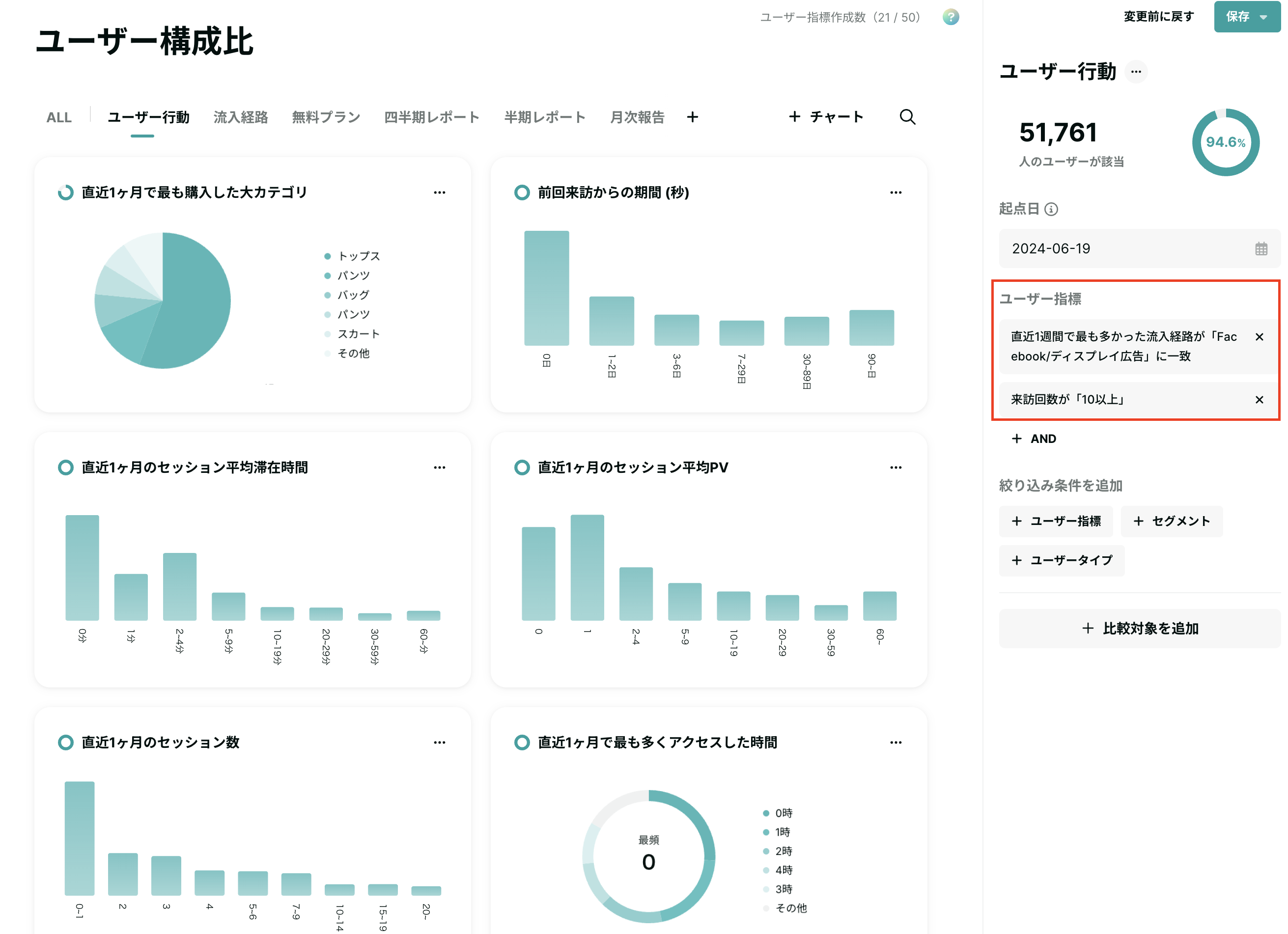Screen dimensions: 1288x934
Task: Click the help question mark icon
Action: point(951,17)
